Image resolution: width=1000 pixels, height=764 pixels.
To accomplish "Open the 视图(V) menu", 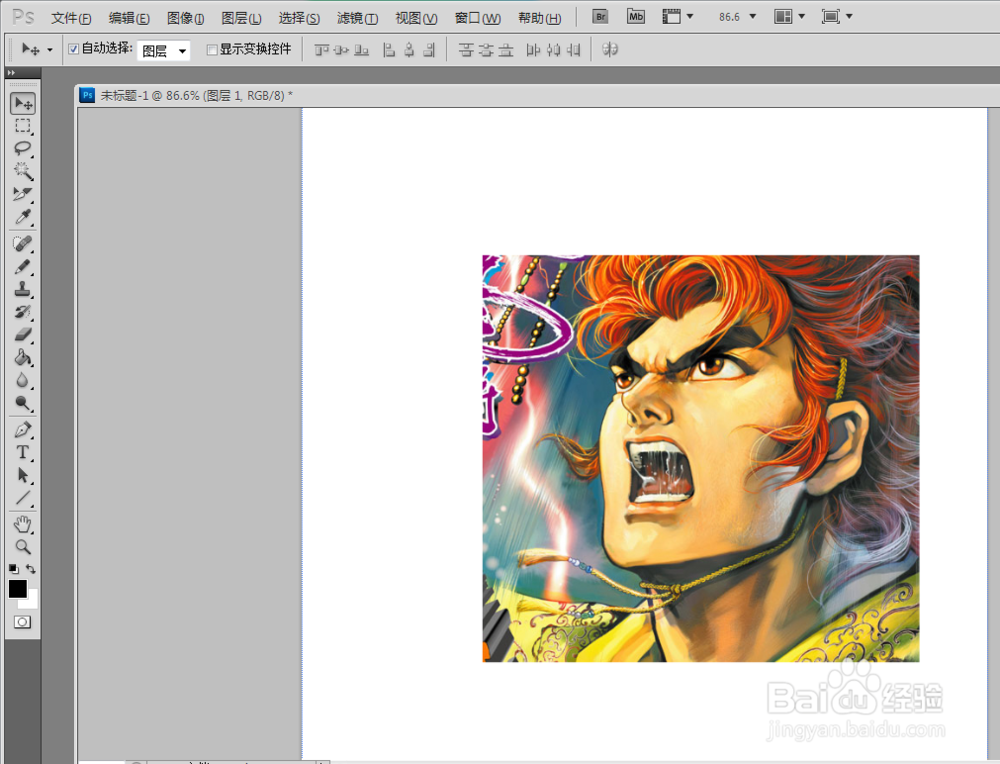I will pos(416,18).
